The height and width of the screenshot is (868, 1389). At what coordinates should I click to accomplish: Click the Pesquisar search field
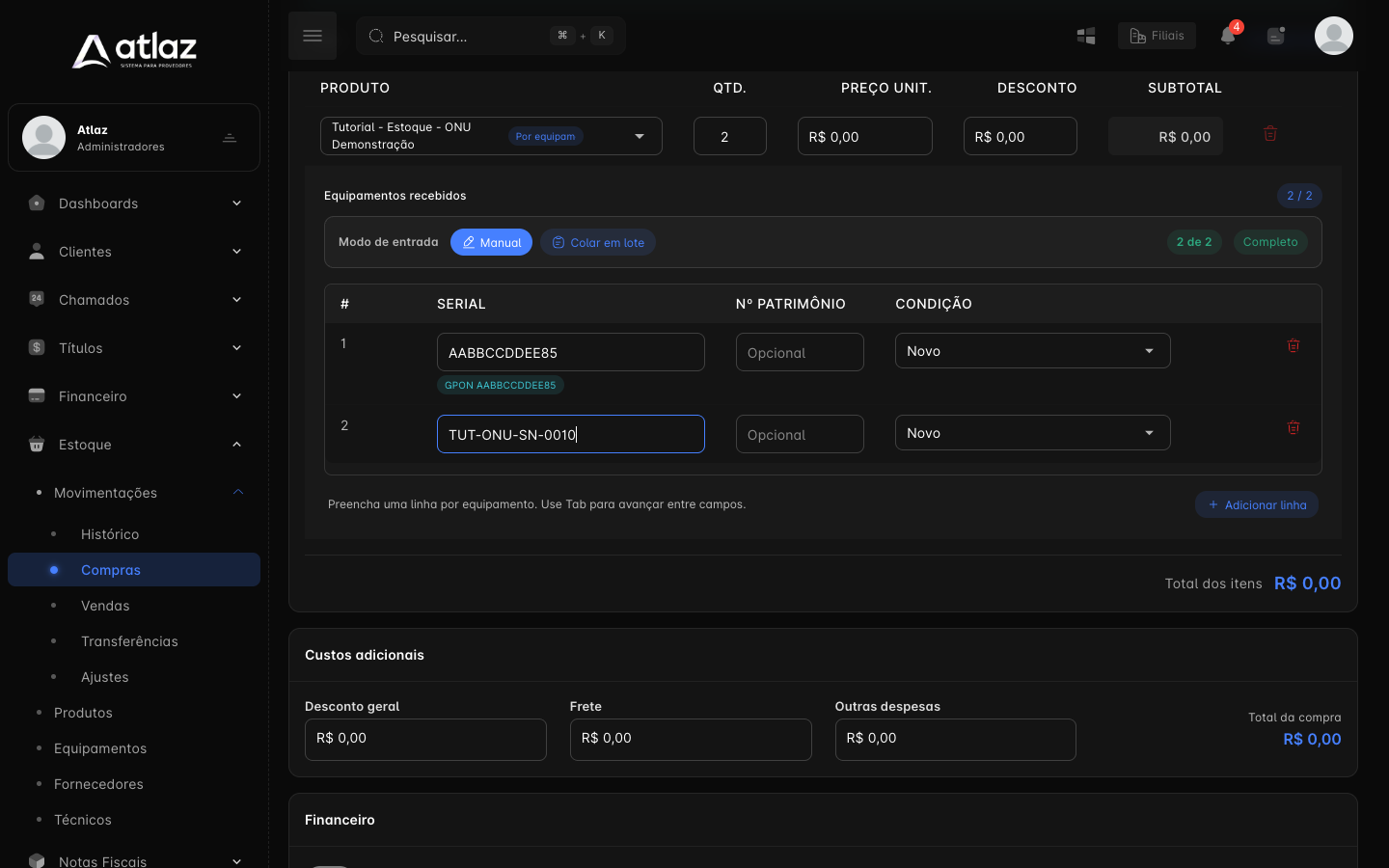coord(491,36)
